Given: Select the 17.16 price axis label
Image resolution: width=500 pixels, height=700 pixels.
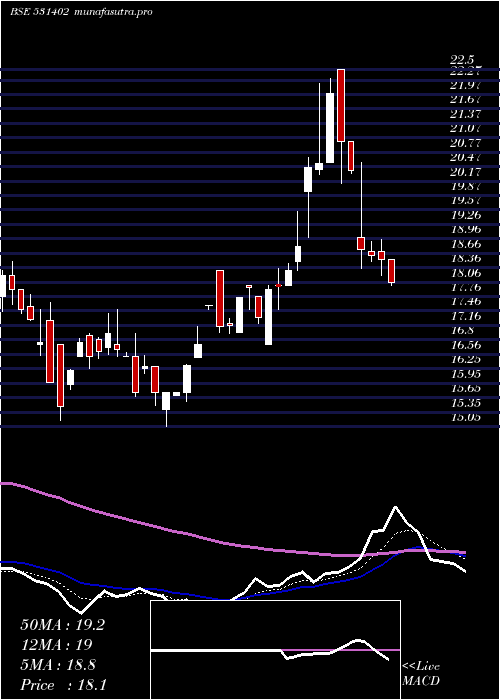Looking at the screenshot, I should 466,316.
